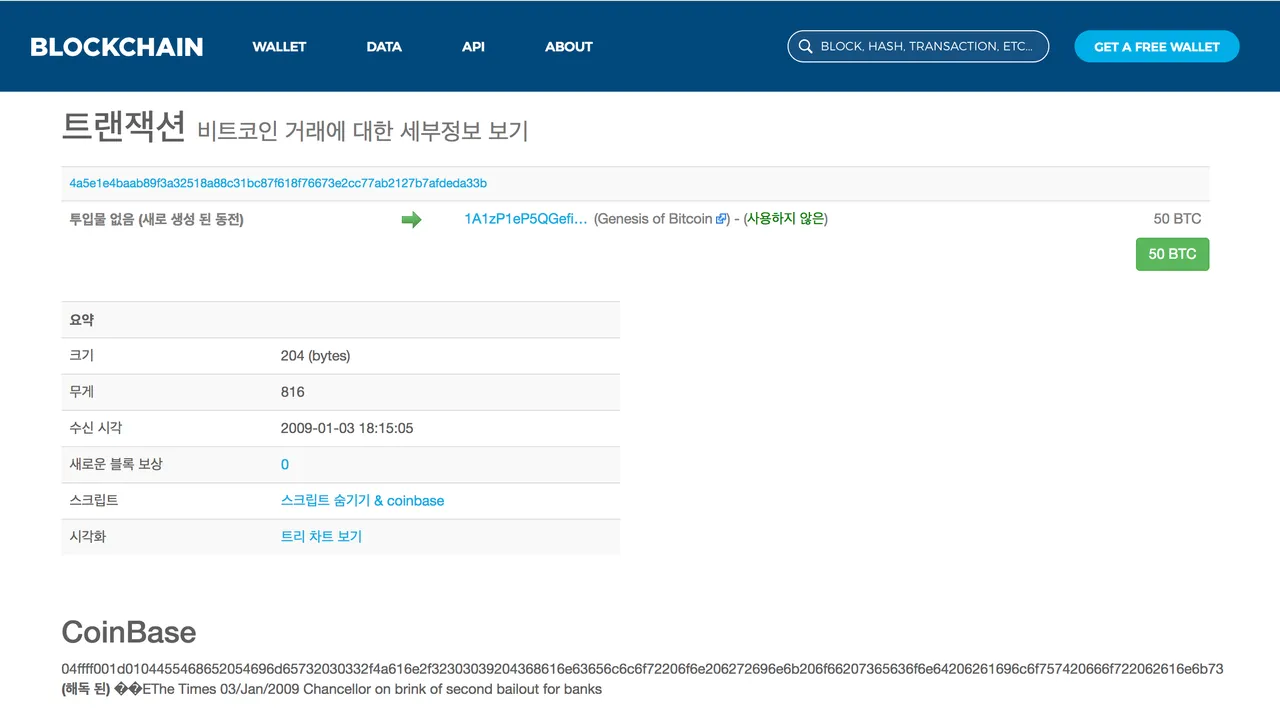The image size is (1280, 709).
Task: Open external link icon beside Genesis of Bitcoin
Action: click(x=721, y=219)
